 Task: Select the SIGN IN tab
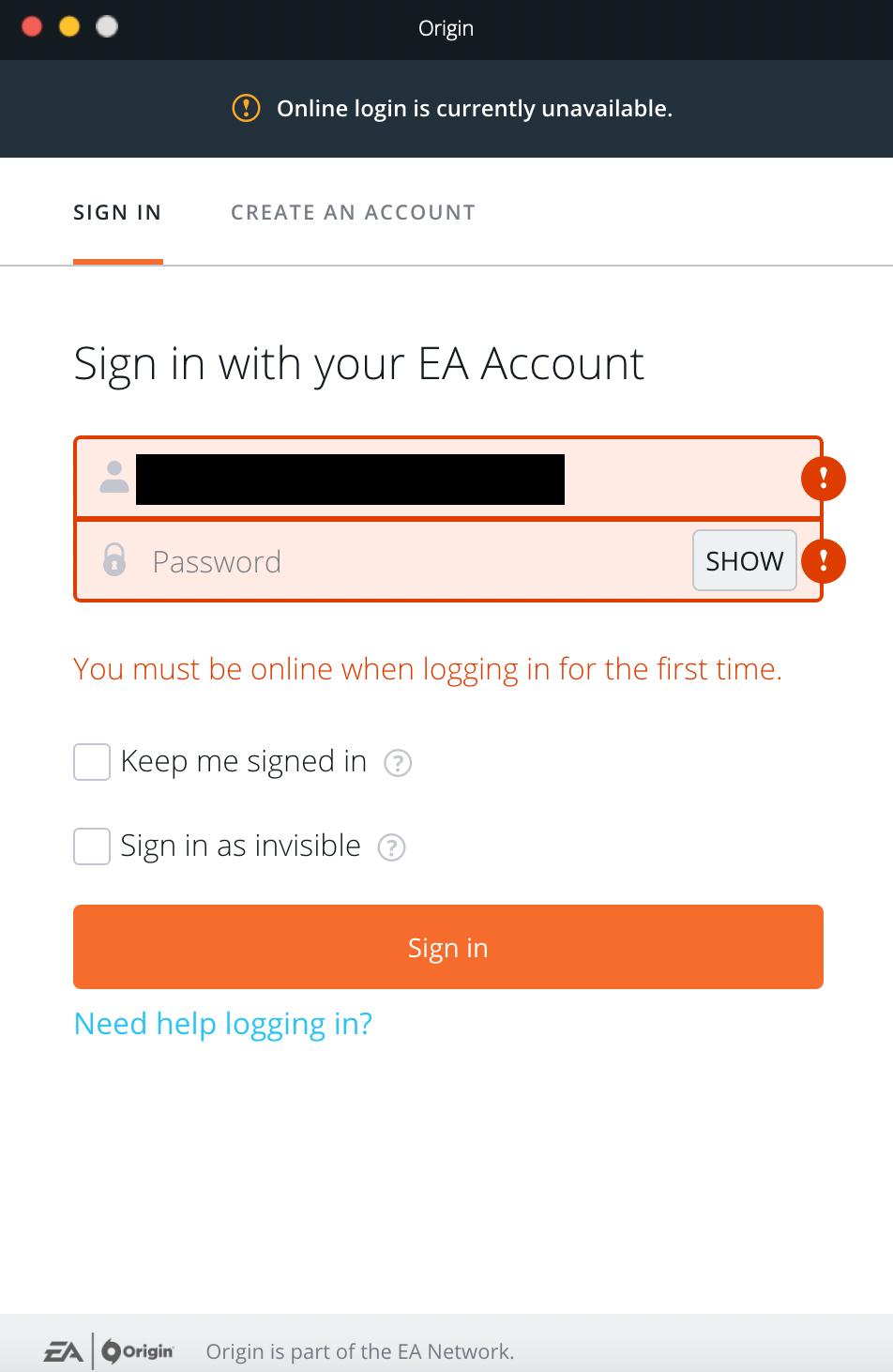[117, 212]
